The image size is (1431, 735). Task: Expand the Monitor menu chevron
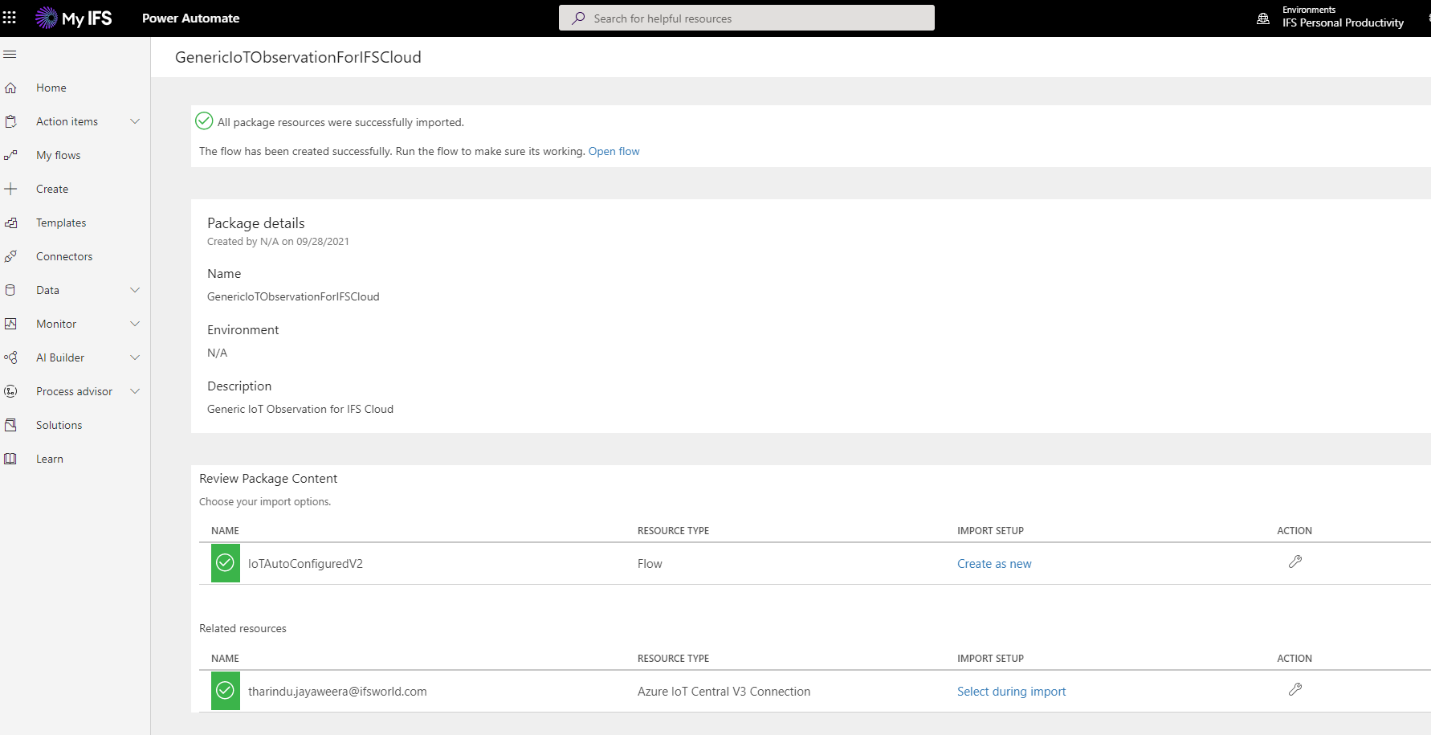(x=135, y=324)
